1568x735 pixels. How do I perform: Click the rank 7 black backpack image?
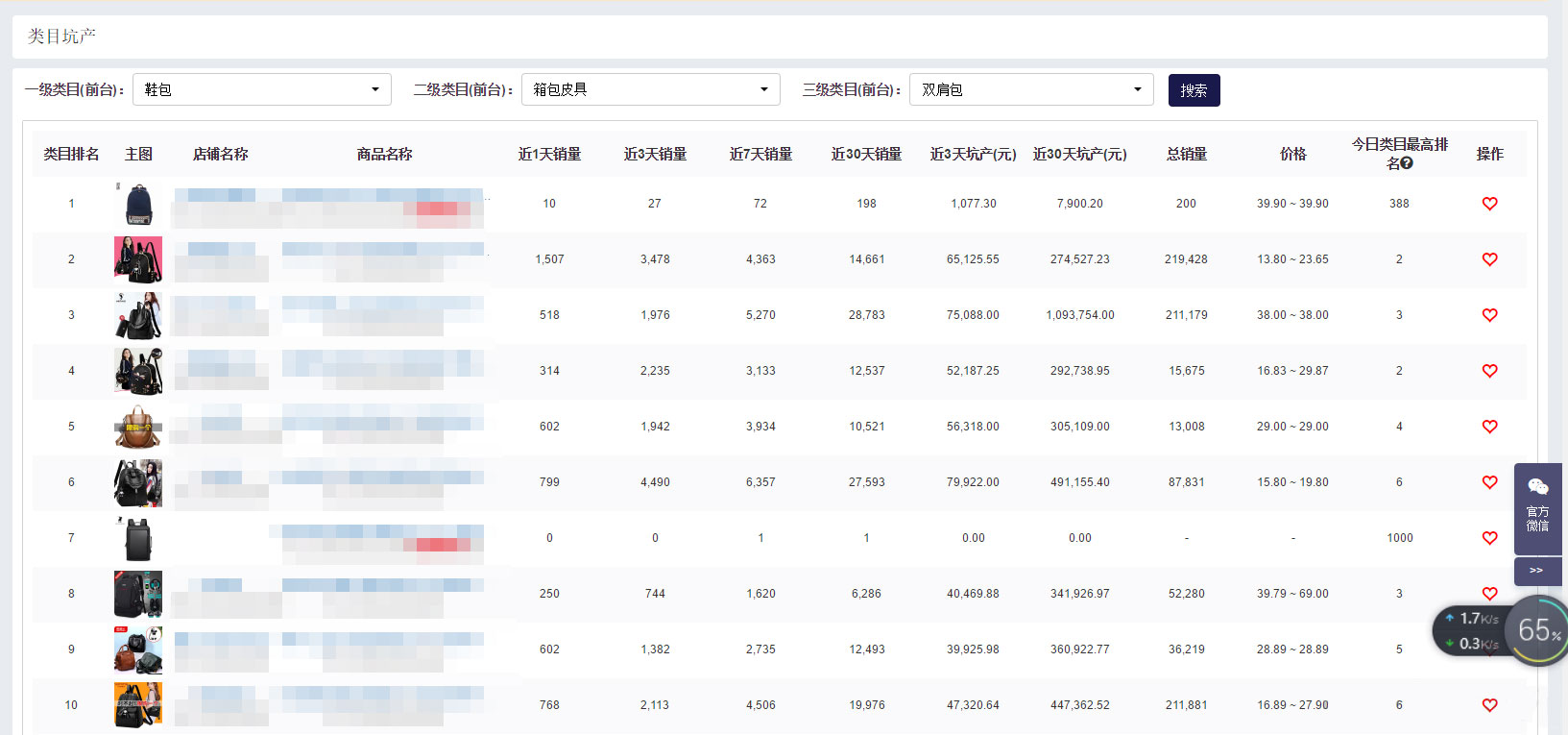coord(138,538)
